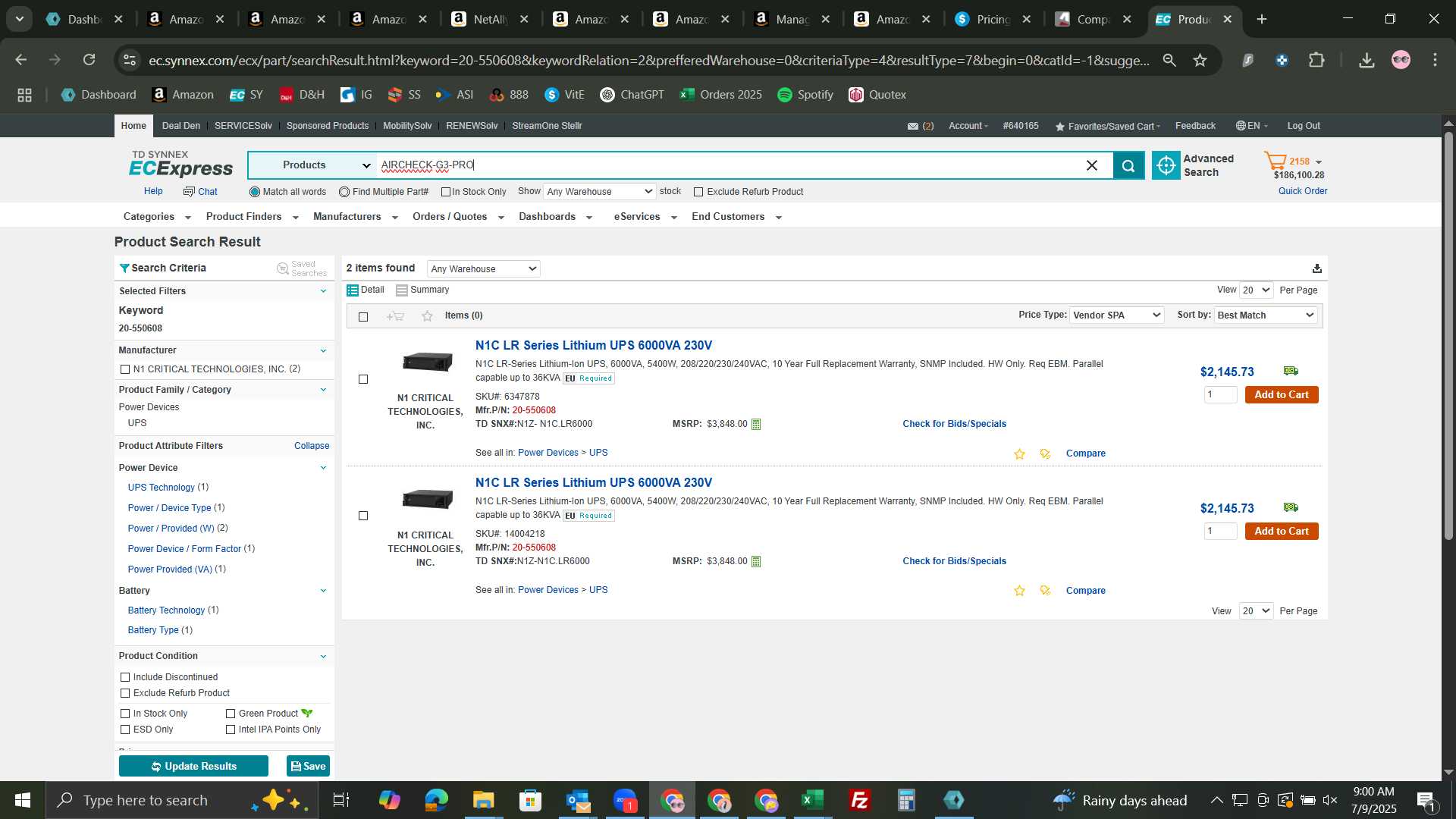Screen dimensions: 1456x819
Task: Open MSRP calculator icon for SKU 6347878
Action: (756, 425)
